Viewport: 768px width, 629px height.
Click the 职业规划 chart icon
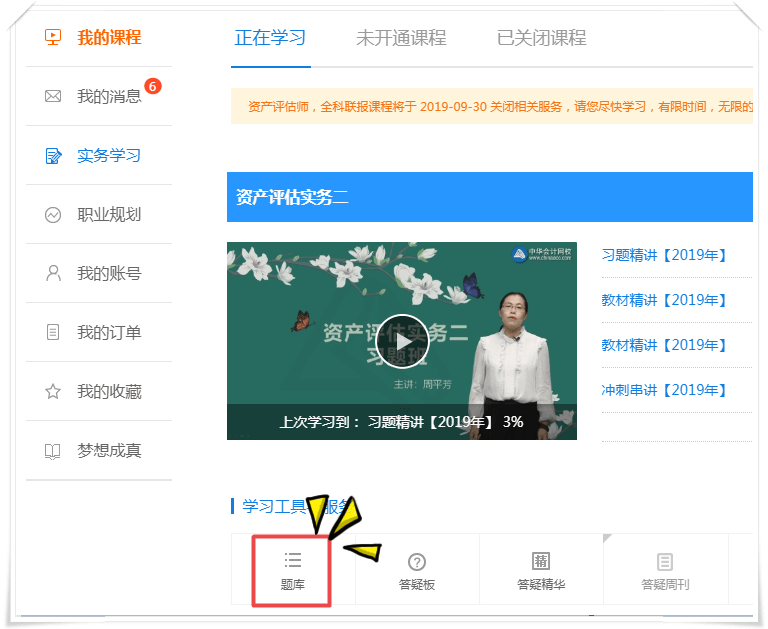point(53,215)
